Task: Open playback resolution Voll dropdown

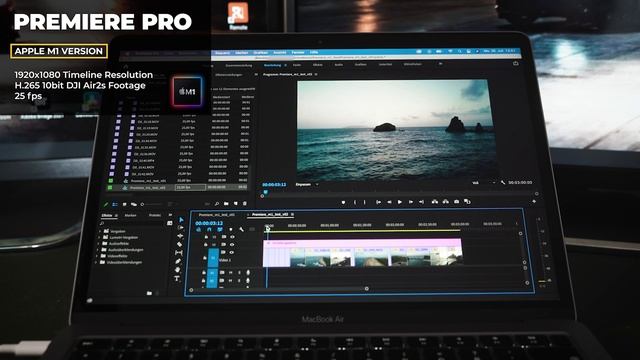Action: point(484,183)
